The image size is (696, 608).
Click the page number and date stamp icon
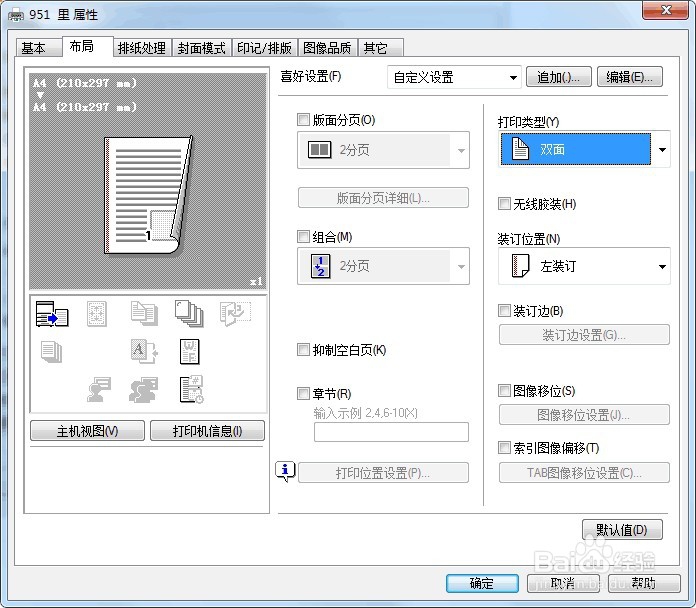pyautogui.click(x=191, y=389)
